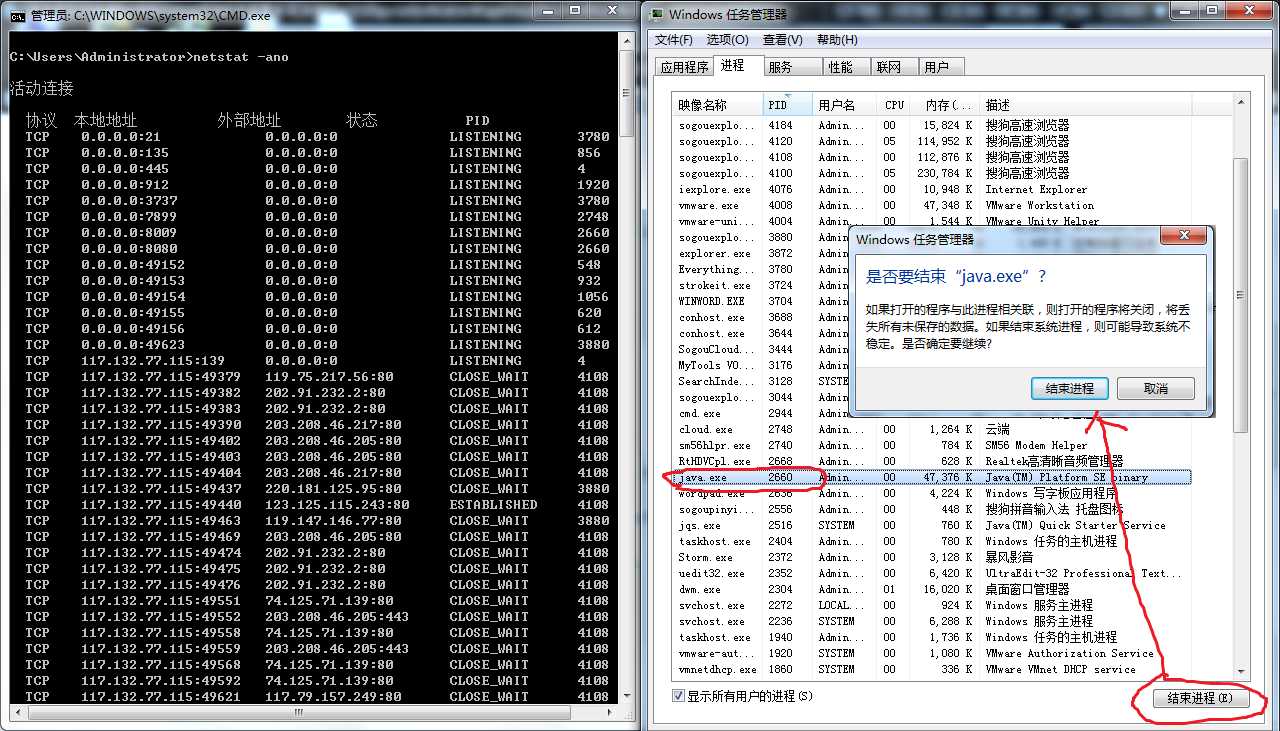
Task: Click Task Manager process list scrollbar thumb
Action: click(x=1240, y=295)
